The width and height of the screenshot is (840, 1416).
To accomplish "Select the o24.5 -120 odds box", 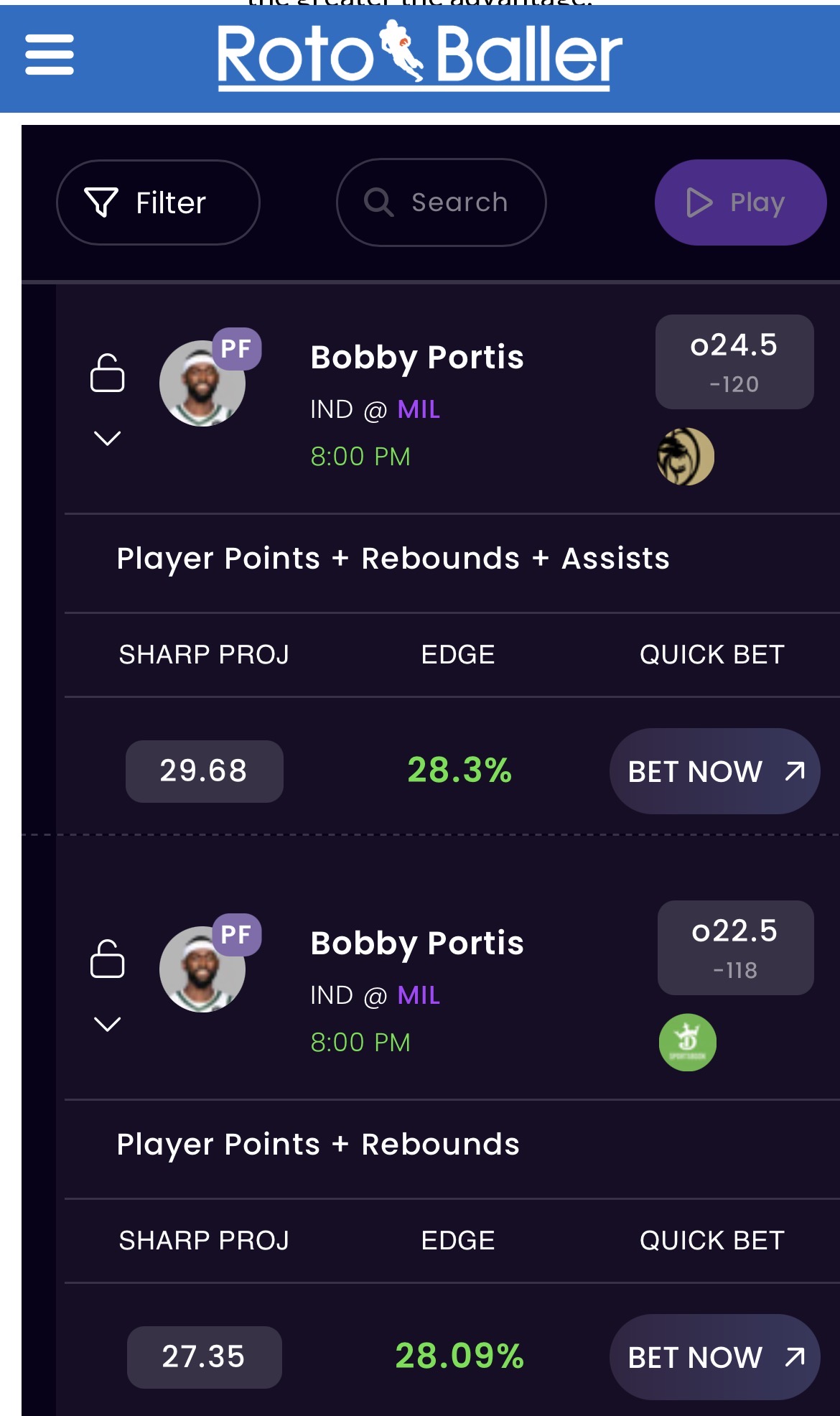I will pos(734,362).
